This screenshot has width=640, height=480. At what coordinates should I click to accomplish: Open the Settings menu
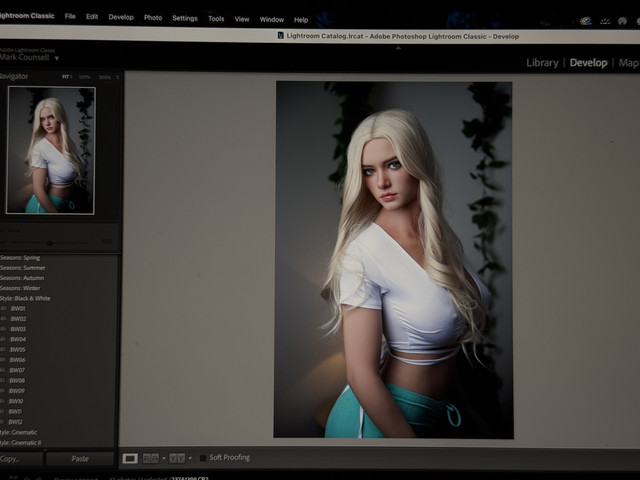pyautogui.click(x=184, y=18)
